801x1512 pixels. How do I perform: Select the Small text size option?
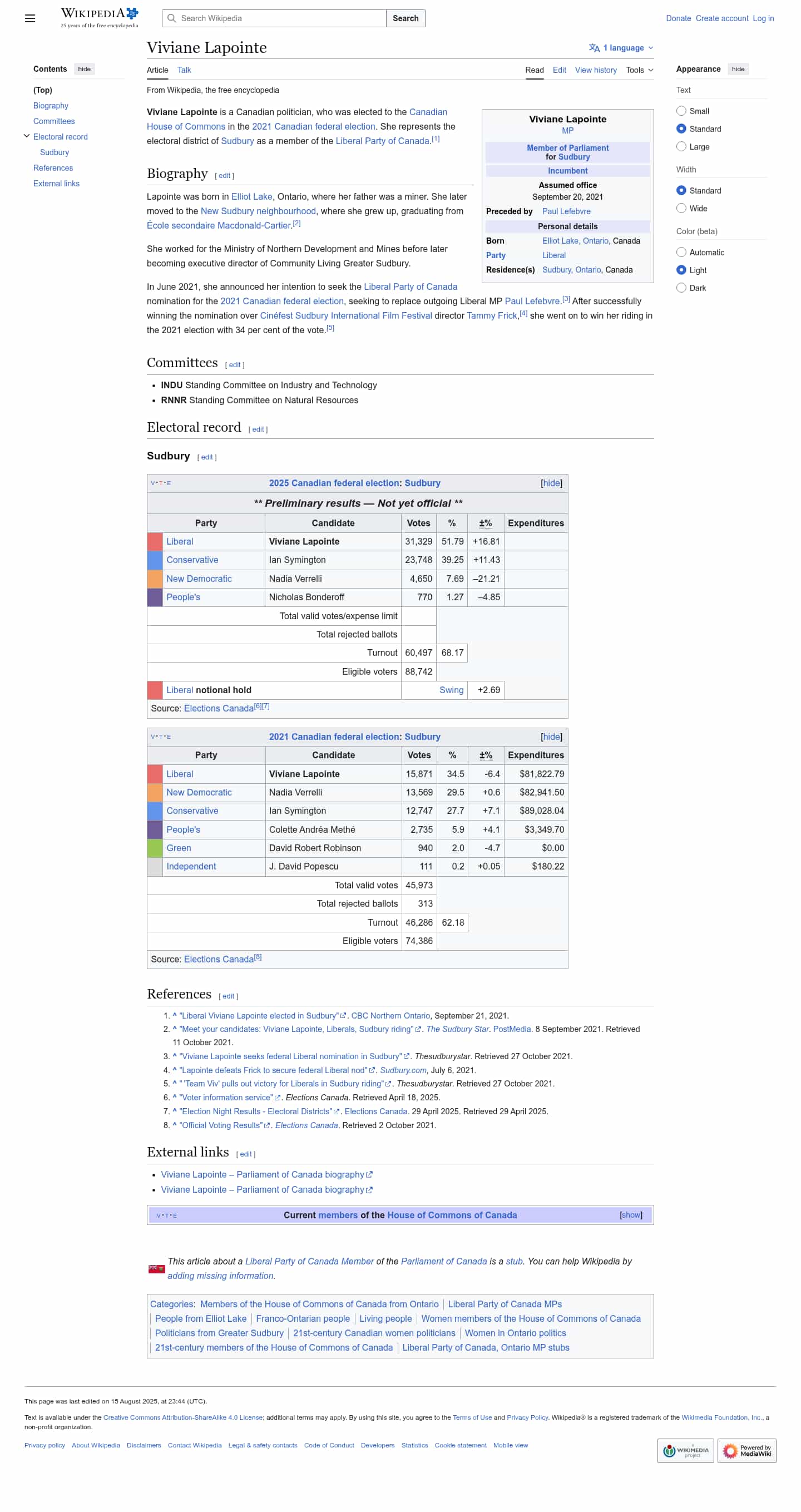[681, 111]
